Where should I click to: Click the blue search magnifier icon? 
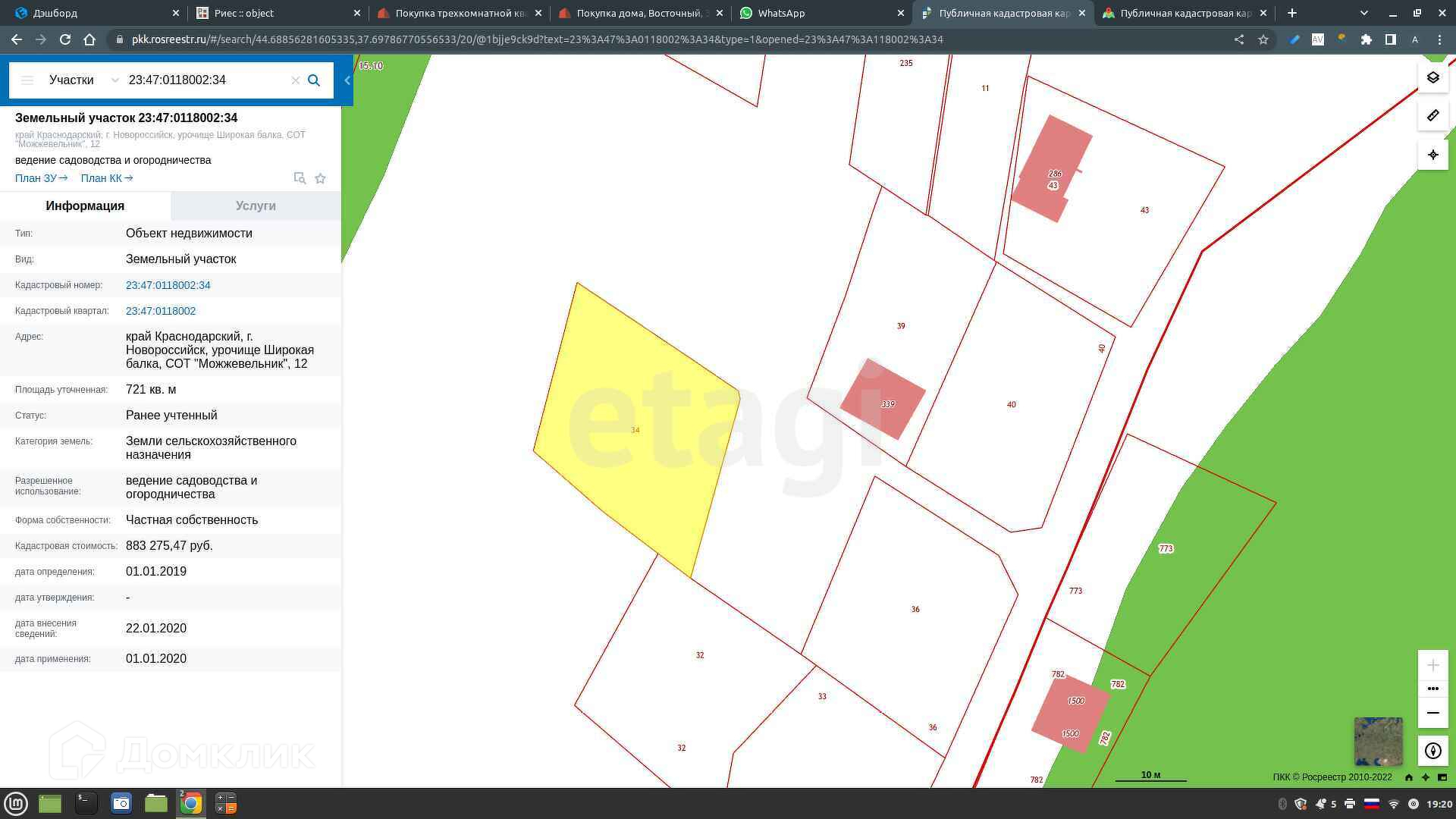pyautogui.click(x=314, y=80)
